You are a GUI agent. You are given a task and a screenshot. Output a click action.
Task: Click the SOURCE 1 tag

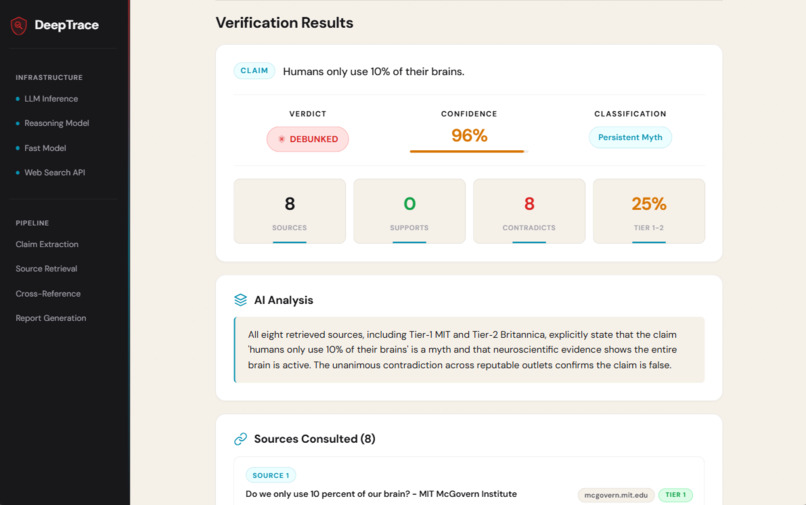click(270, 475)
